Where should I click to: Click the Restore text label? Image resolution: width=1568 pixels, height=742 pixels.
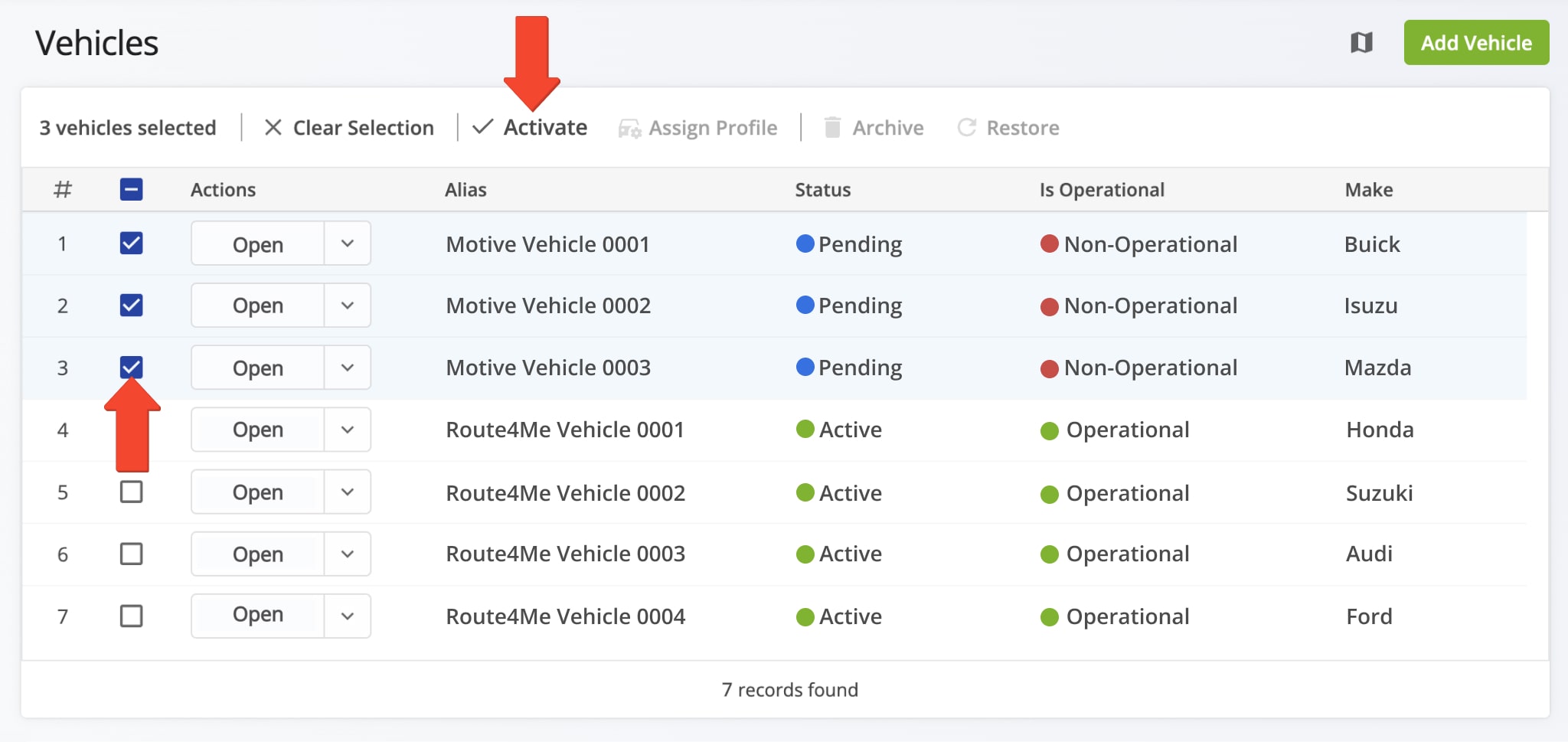[1023, 128]
